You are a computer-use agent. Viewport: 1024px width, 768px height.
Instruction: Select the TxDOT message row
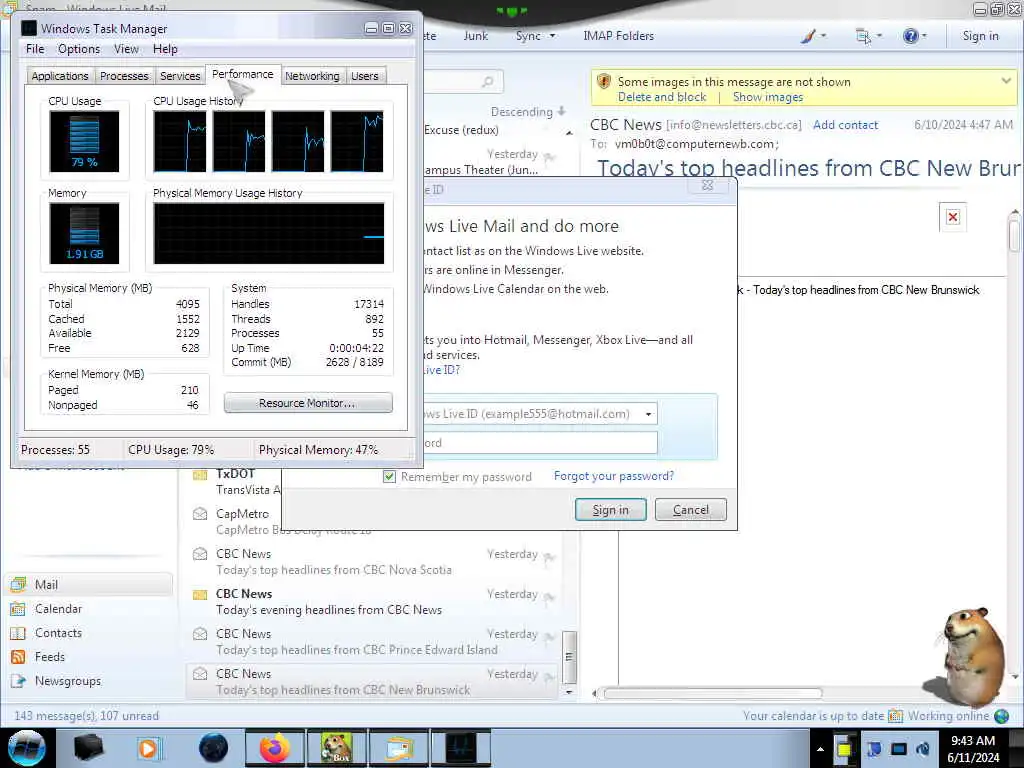(234, 482)
